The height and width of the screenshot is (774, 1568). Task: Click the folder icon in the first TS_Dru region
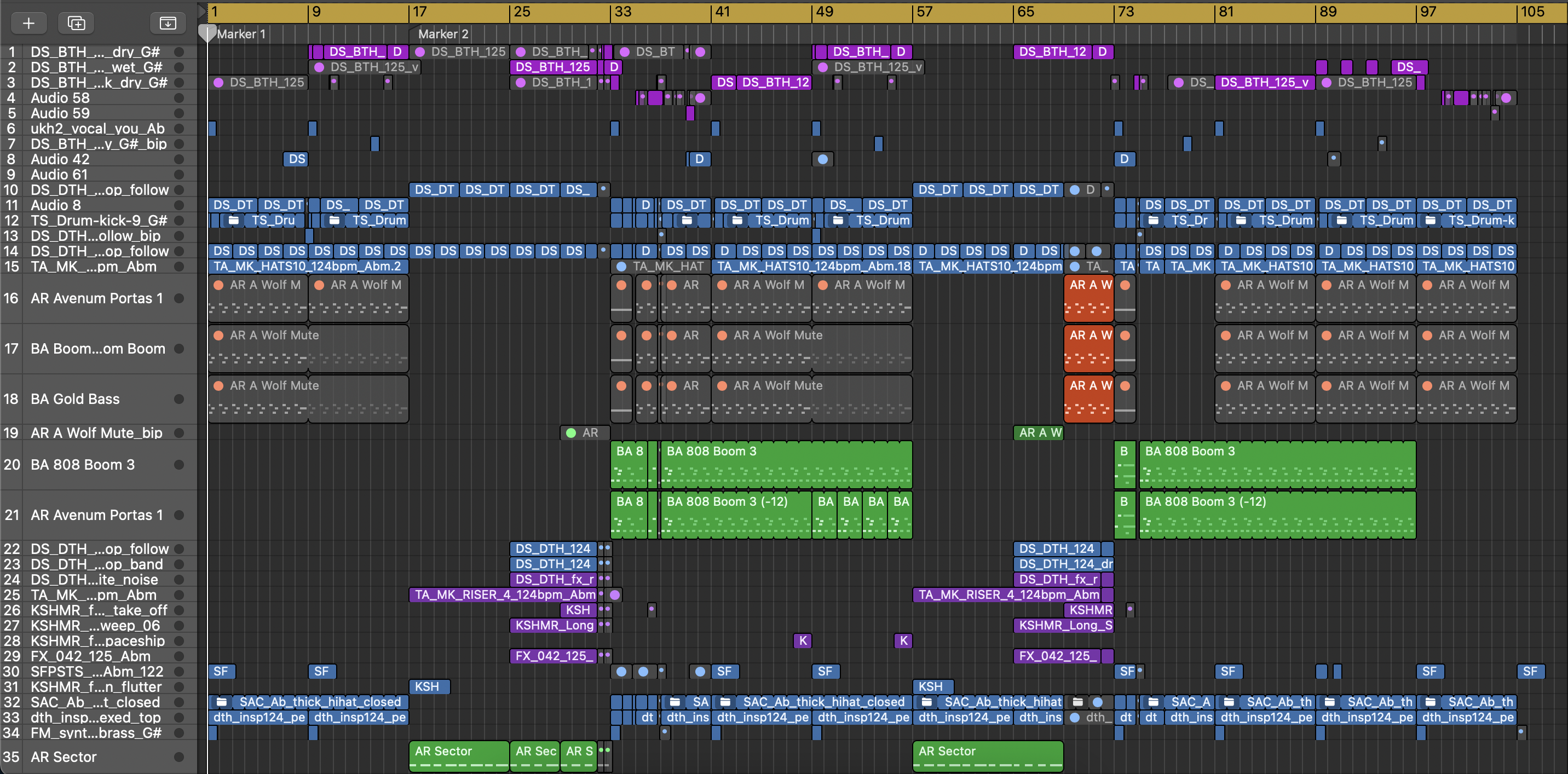(234, 220)
